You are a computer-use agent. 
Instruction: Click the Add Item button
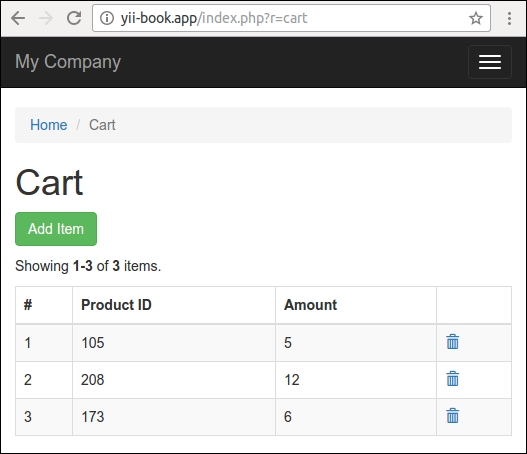(x=56, y=229)
